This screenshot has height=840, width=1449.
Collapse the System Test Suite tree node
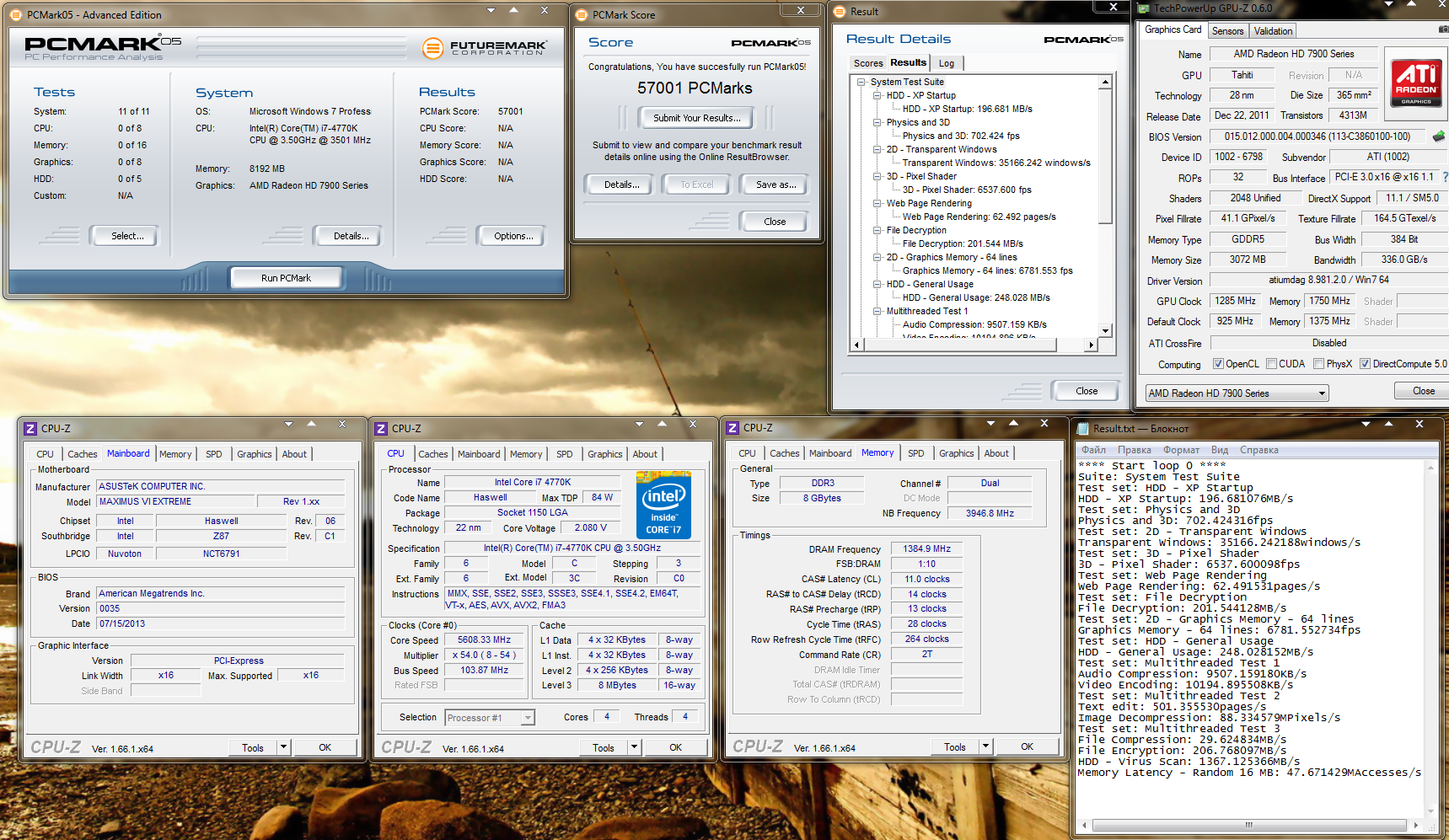coord(861,82)
